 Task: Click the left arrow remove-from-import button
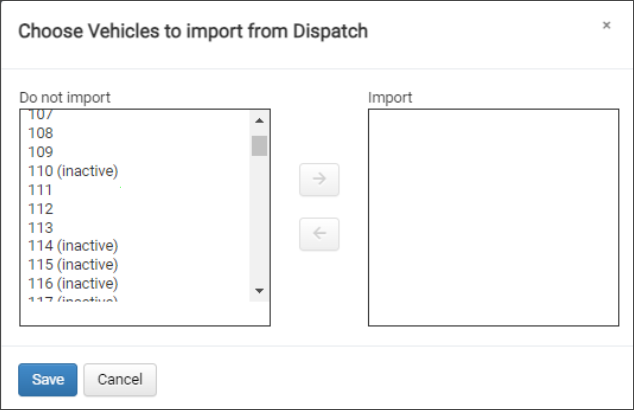[320, 234]
